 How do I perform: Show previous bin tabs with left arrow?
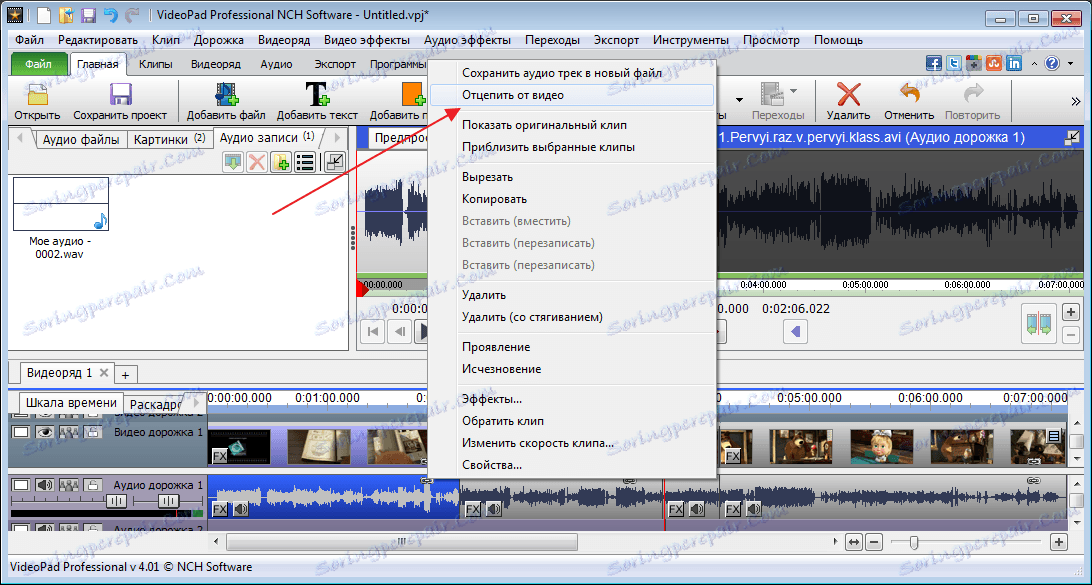20,137
